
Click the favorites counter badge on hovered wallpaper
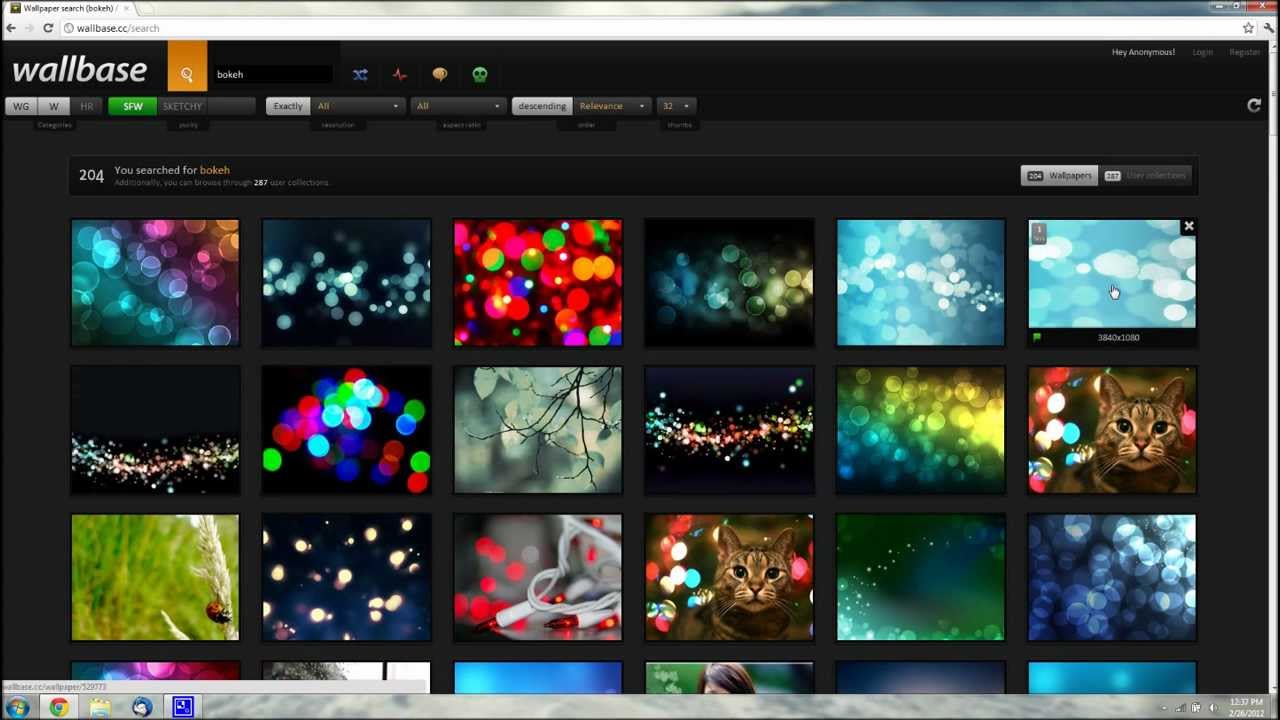1039,232
